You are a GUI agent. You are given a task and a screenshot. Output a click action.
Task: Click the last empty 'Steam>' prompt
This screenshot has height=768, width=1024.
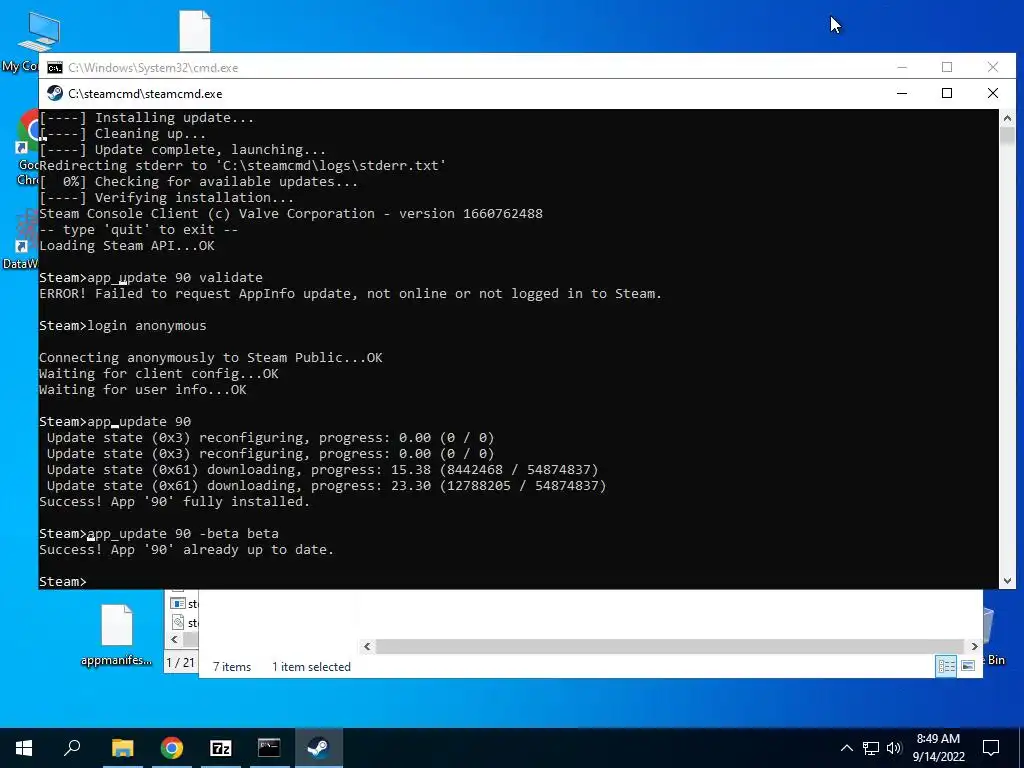[x=63, y=581]
